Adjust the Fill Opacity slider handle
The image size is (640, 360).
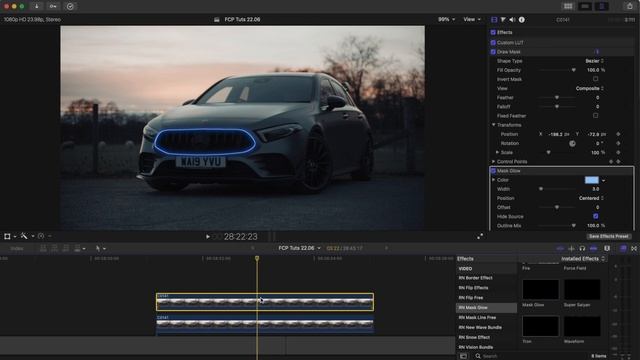pos(573,70)
